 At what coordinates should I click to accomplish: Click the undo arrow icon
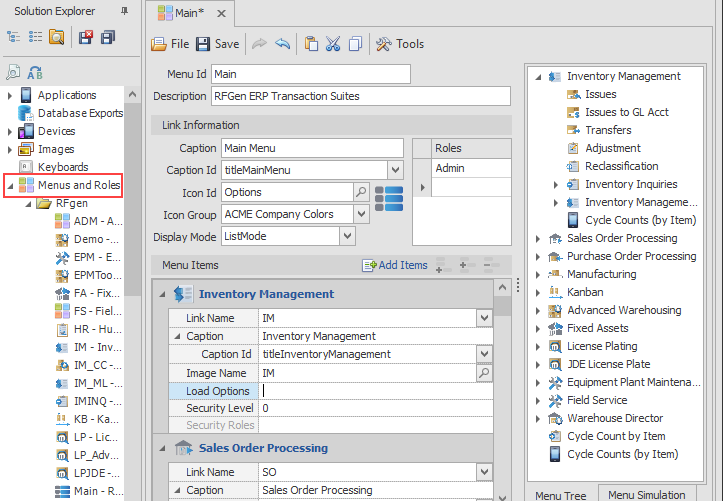282,44
